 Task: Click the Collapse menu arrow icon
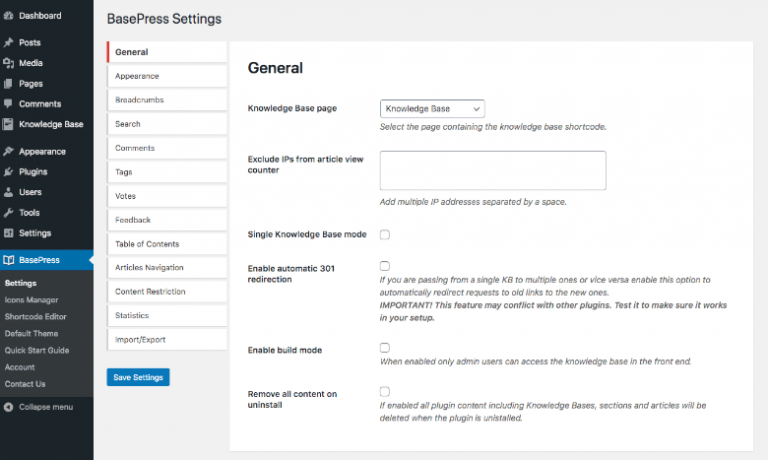[x=8, y=407]
